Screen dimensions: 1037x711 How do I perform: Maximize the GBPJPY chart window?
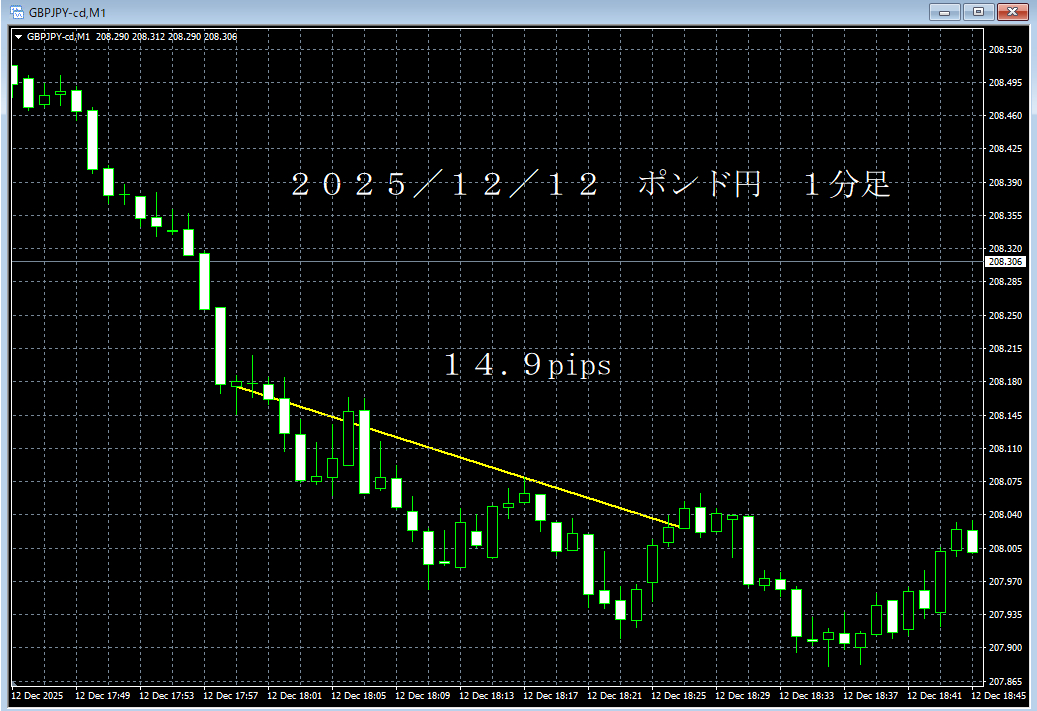point(978,12)
